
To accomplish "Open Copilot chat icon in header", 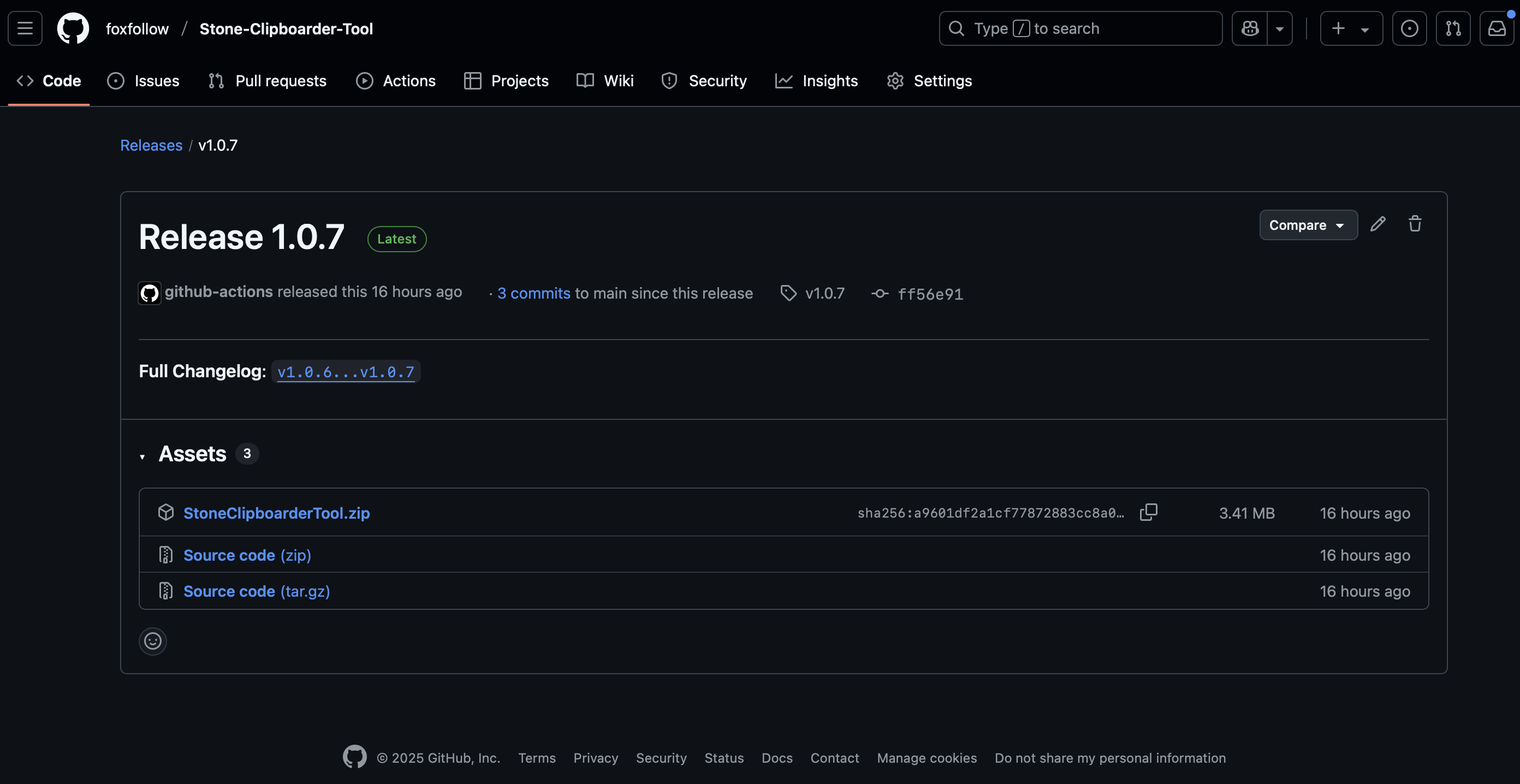I will pyautogui.click(x=1250, y=28).
